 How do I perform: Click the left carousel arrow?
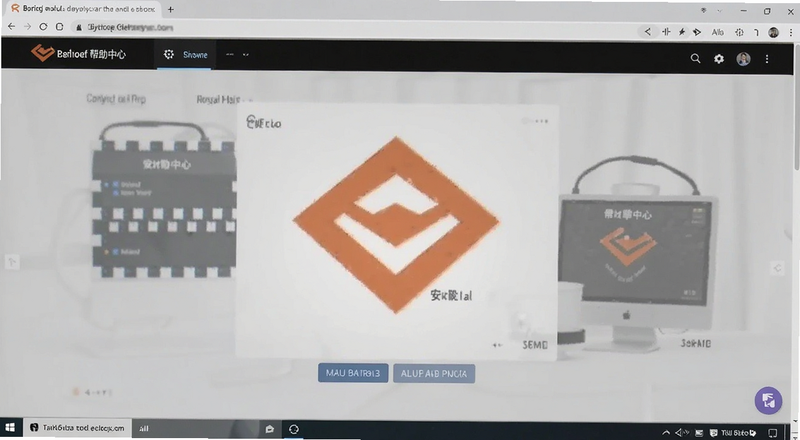coord(12,262)
